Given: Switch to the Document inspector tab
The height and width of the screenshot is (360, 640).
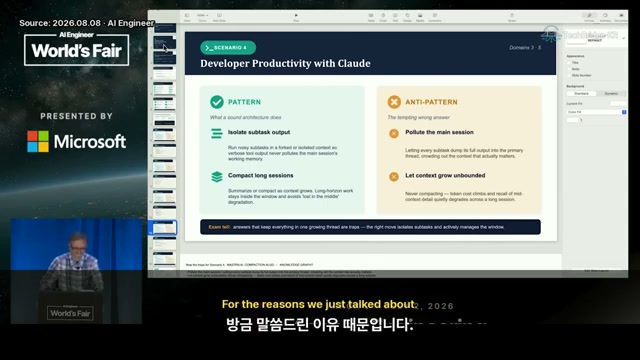Looking at the screenshot, I should (x=621, y=17).
